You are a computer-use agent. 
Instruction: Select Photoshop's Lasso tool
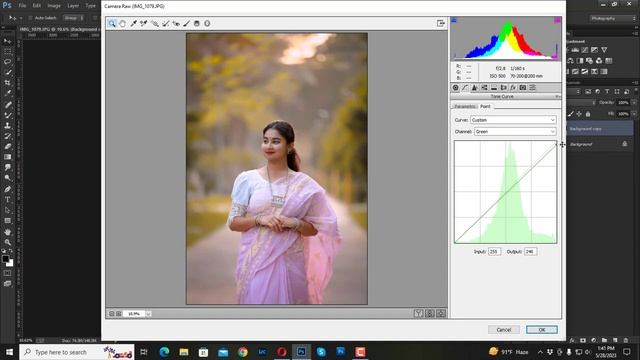7,62
